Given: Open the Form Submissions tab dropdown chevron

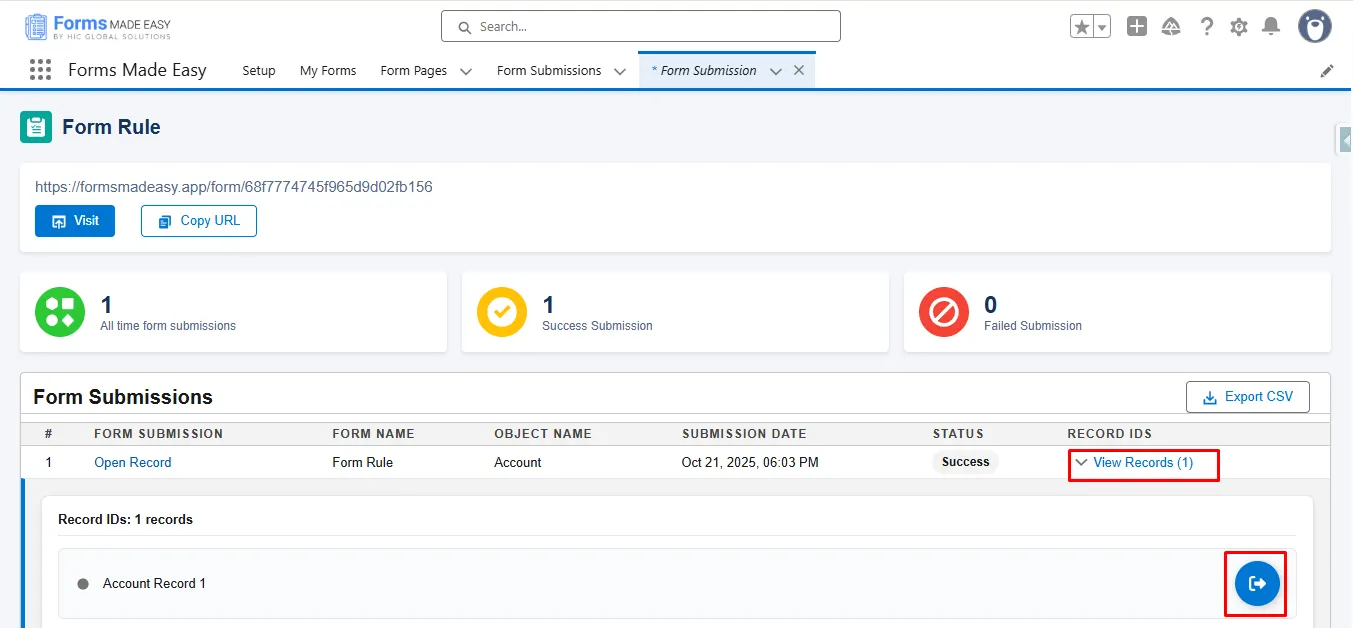Looking at the screenshot, I should (x=620, y=71).
